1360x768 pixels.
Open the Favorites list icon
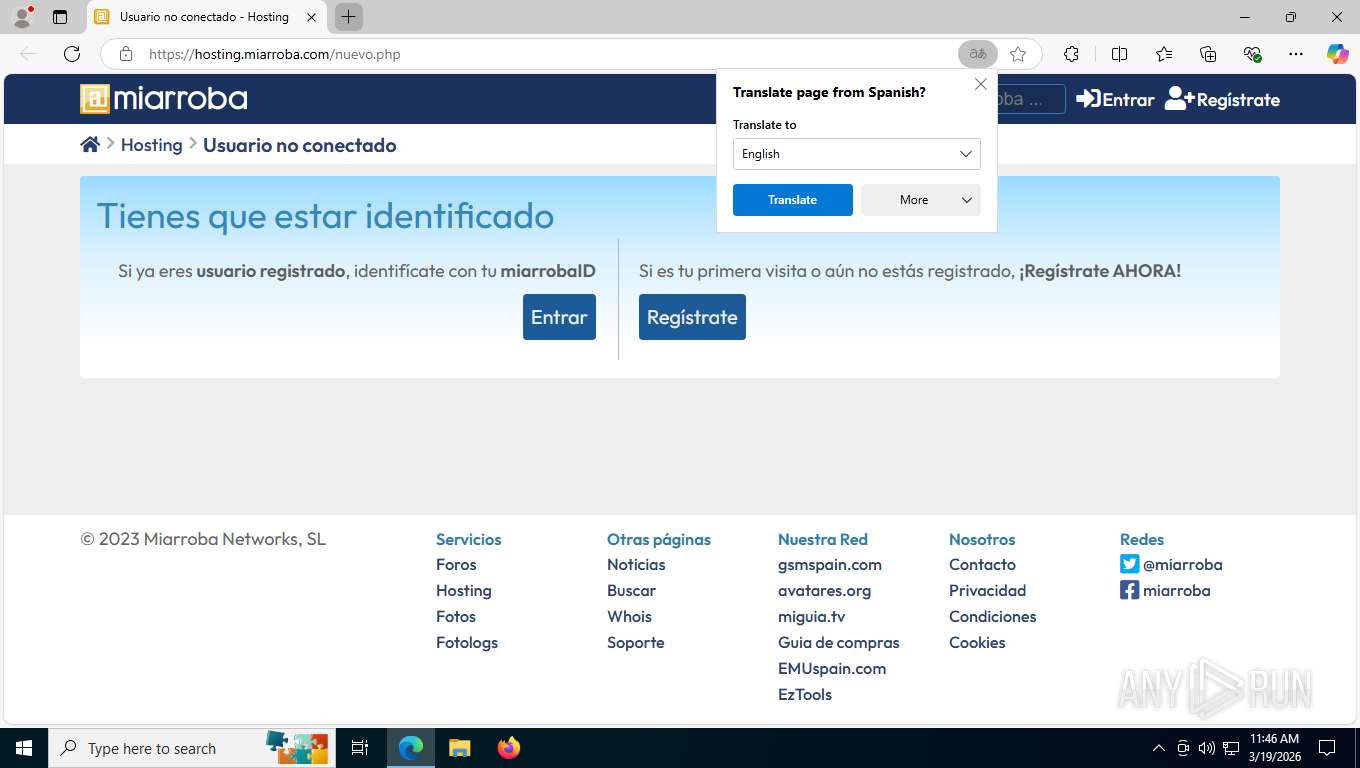(1164, 54)
